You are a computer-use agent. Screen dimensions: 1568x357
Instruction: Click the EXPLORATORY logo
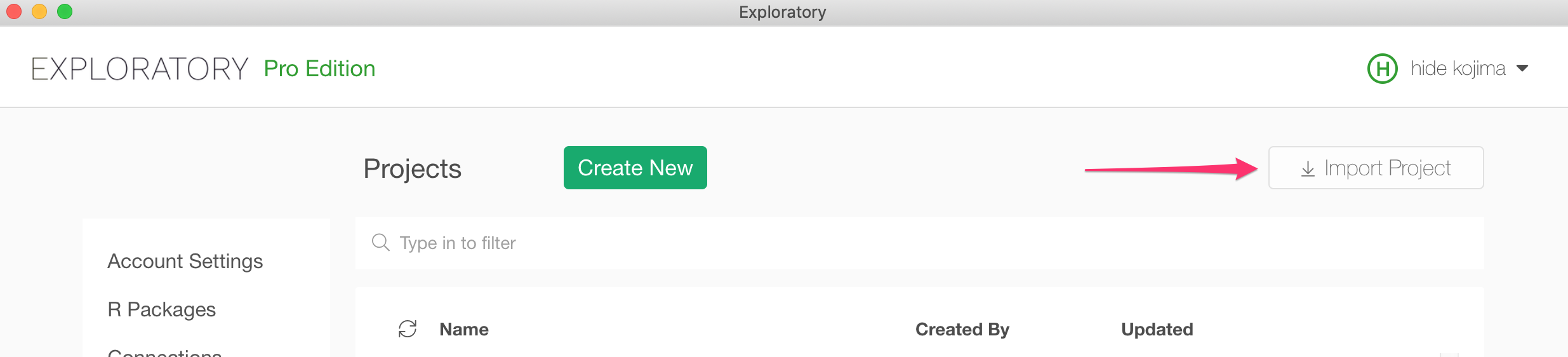tap(140, 69)
